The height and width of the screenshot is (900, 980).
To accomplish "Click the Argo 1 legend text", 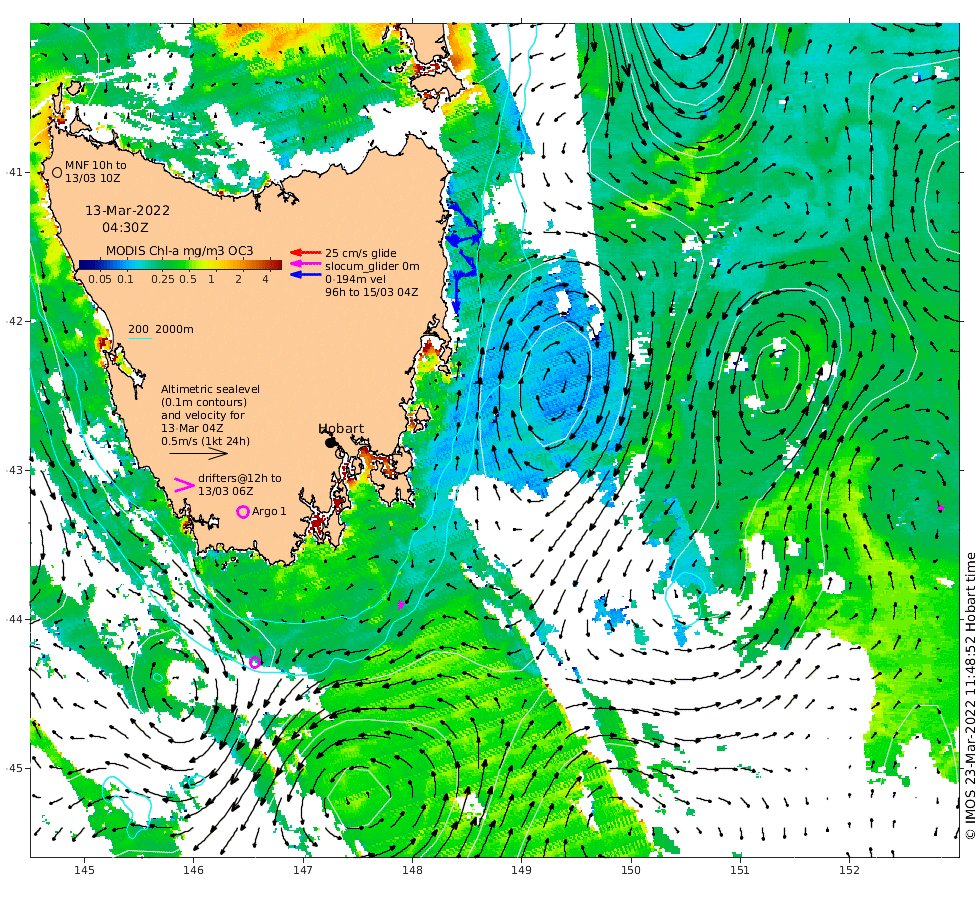I will (269, 511).
